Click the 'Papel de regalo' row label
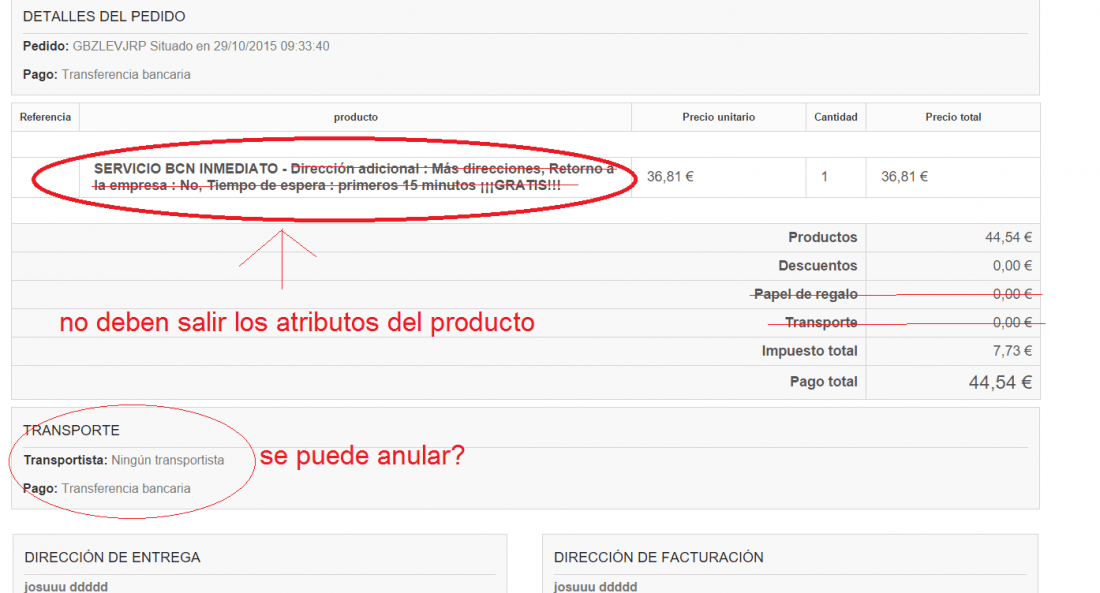 click(x=805, y=294)
